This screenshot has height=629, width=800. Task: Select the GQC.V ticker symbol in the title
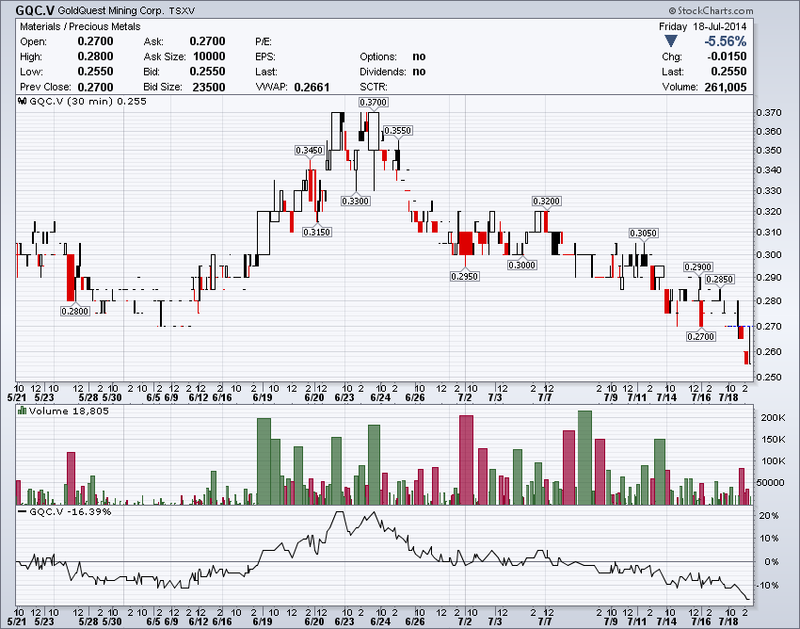pos(35,10)
